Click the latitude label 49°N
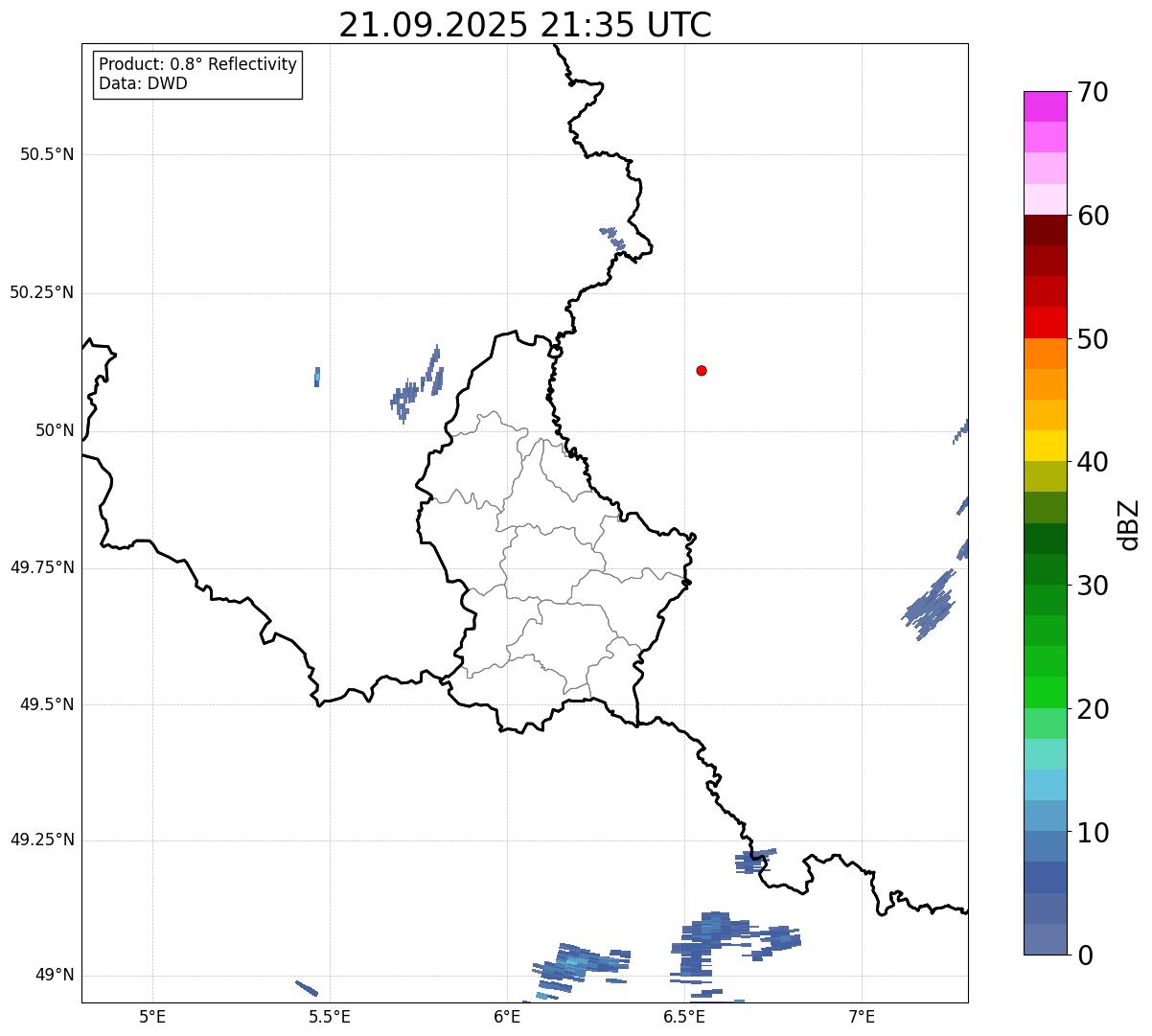This screenshot has height=1036, width=1152. pyautogui.click(x=55, y=976)
